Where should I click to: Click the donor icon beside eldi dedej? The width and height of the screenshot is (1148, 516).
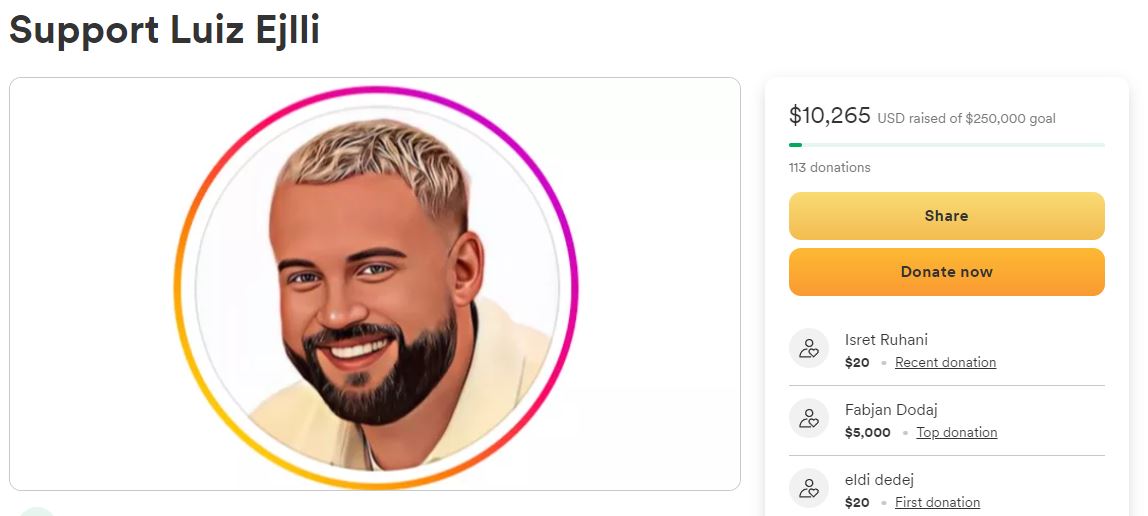pyautogui.click(x=808, y=488)
